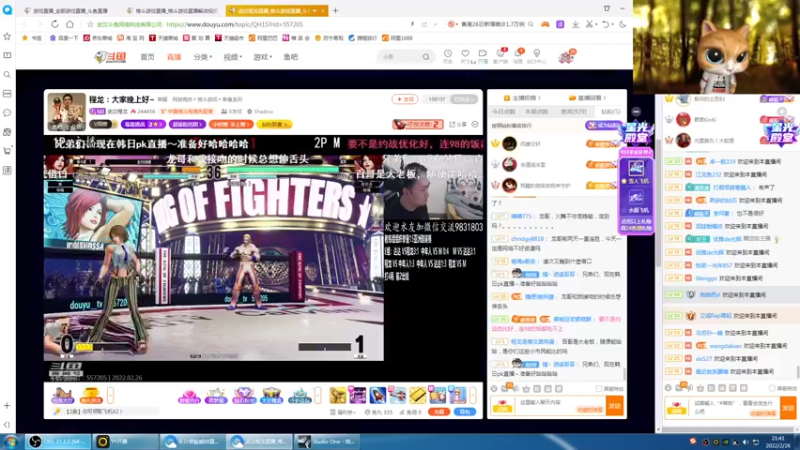The image size is (800, 450).
Task: Expand the 视频 dropdown in Douyu nav
Action: click(232, 57)
